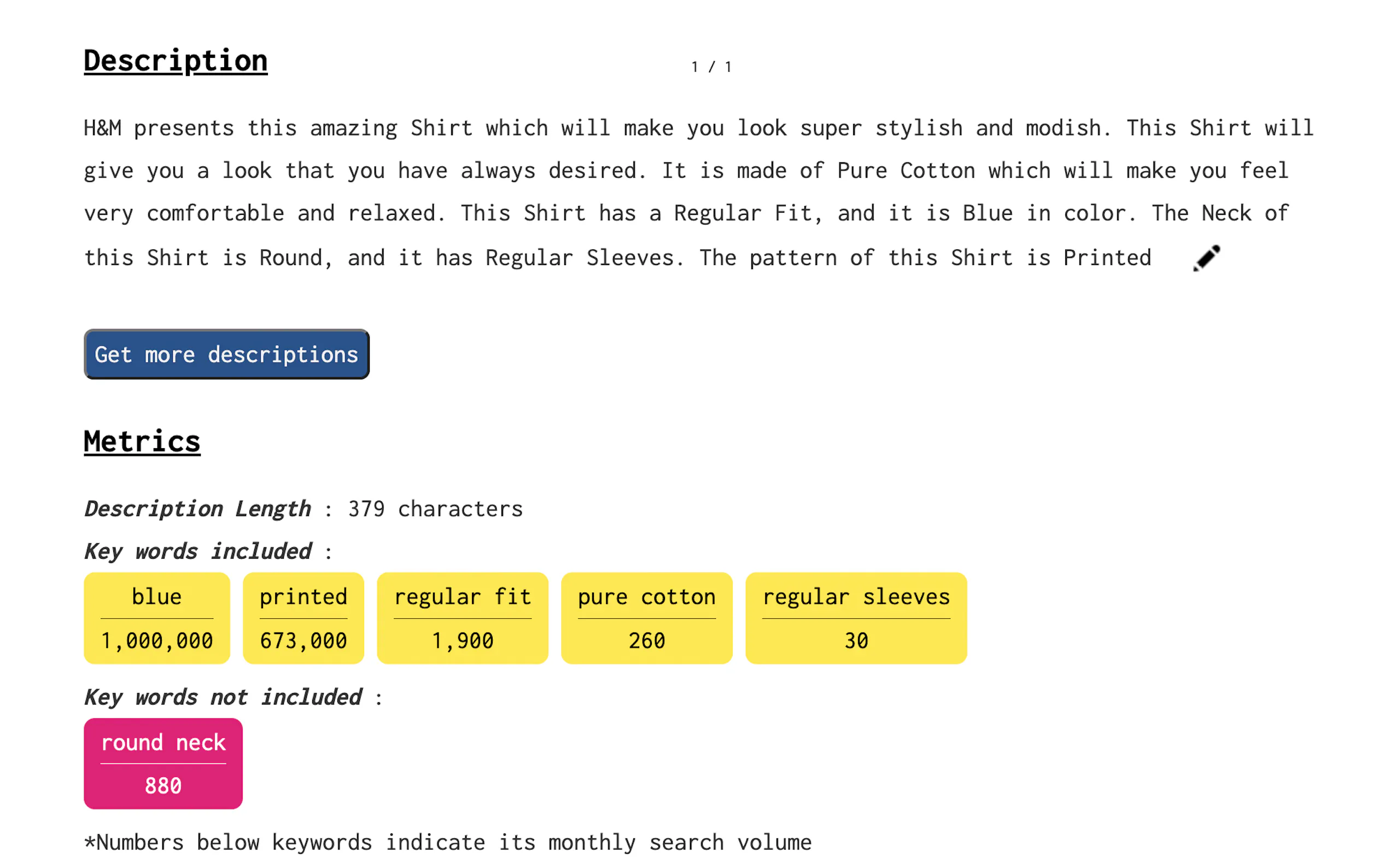Click the Key words included label
This screenshot has width=1389, height=868.
click(x=198, y=552)
